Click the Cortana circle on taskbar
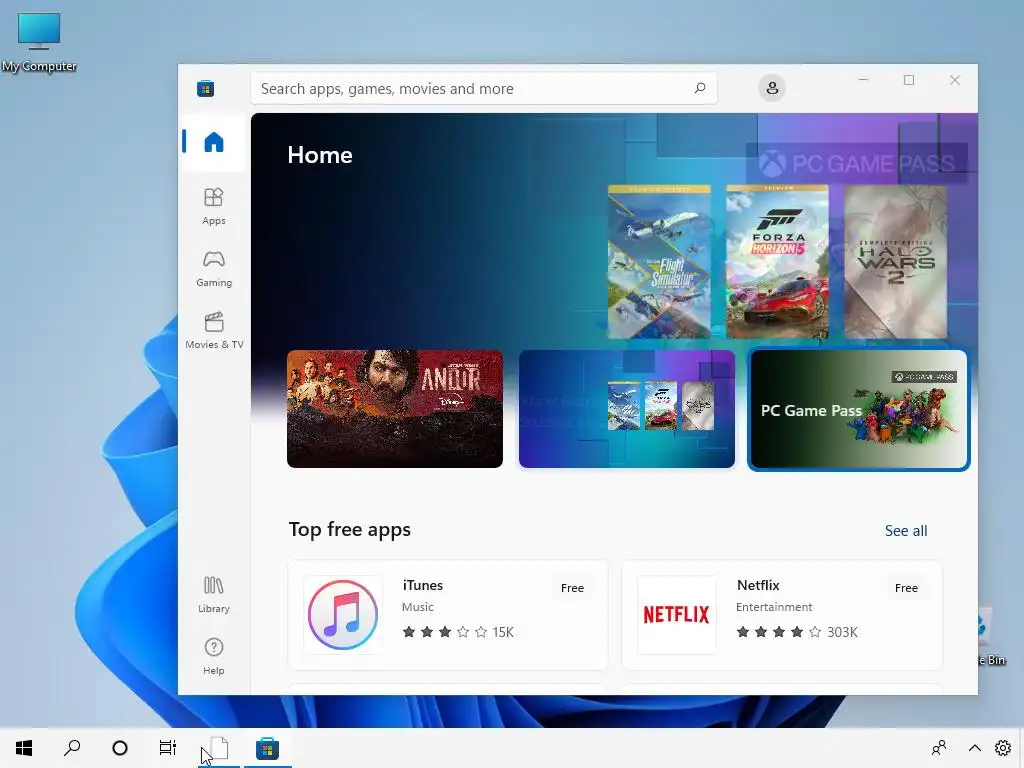 (x=120, y=748)
